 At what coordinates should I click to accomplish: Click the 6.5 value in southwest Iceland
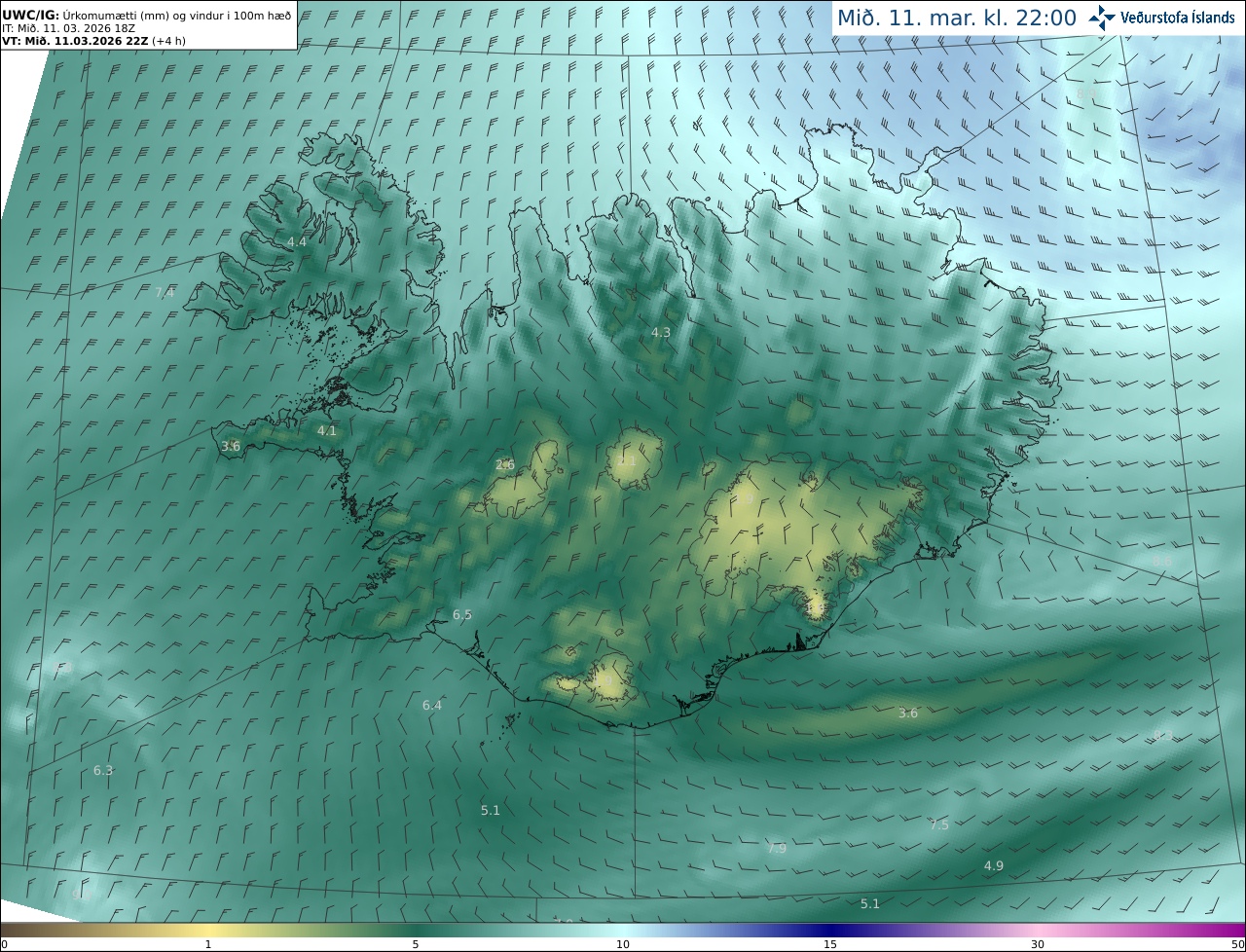462,615
